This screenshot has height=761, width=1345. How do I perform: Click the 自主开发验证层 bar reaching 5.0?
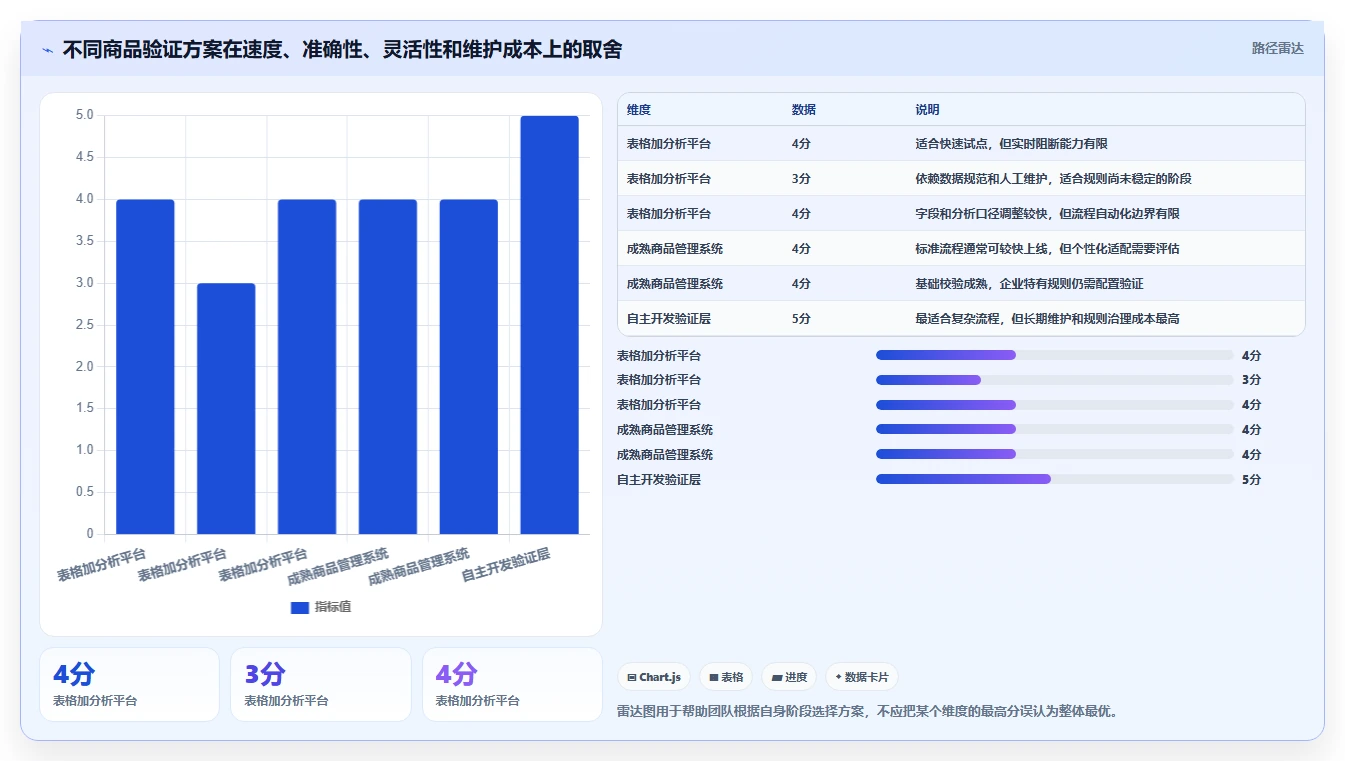(549, 325)
